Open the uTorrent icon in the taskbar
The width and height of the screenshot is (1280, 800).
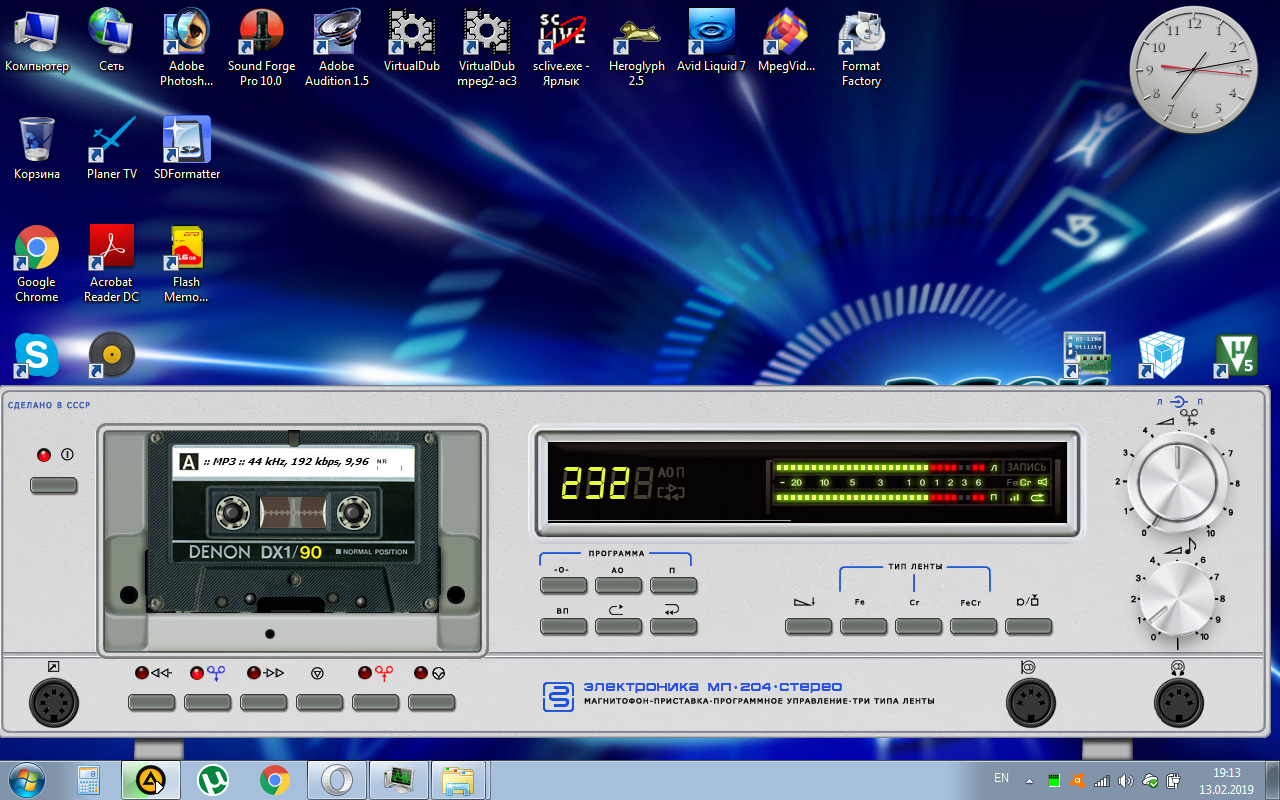(x=213, y=780)
